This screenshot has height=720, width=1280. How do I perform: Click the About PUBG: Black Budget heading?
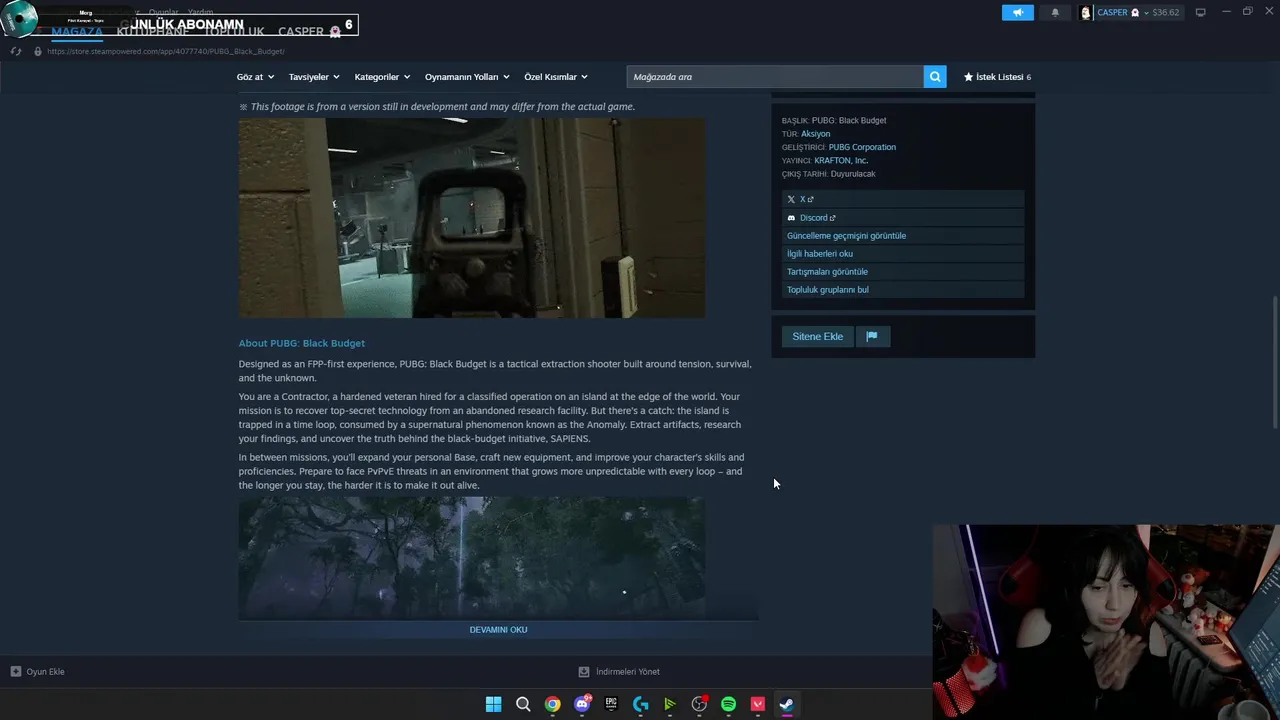click(x=301, y=343)
